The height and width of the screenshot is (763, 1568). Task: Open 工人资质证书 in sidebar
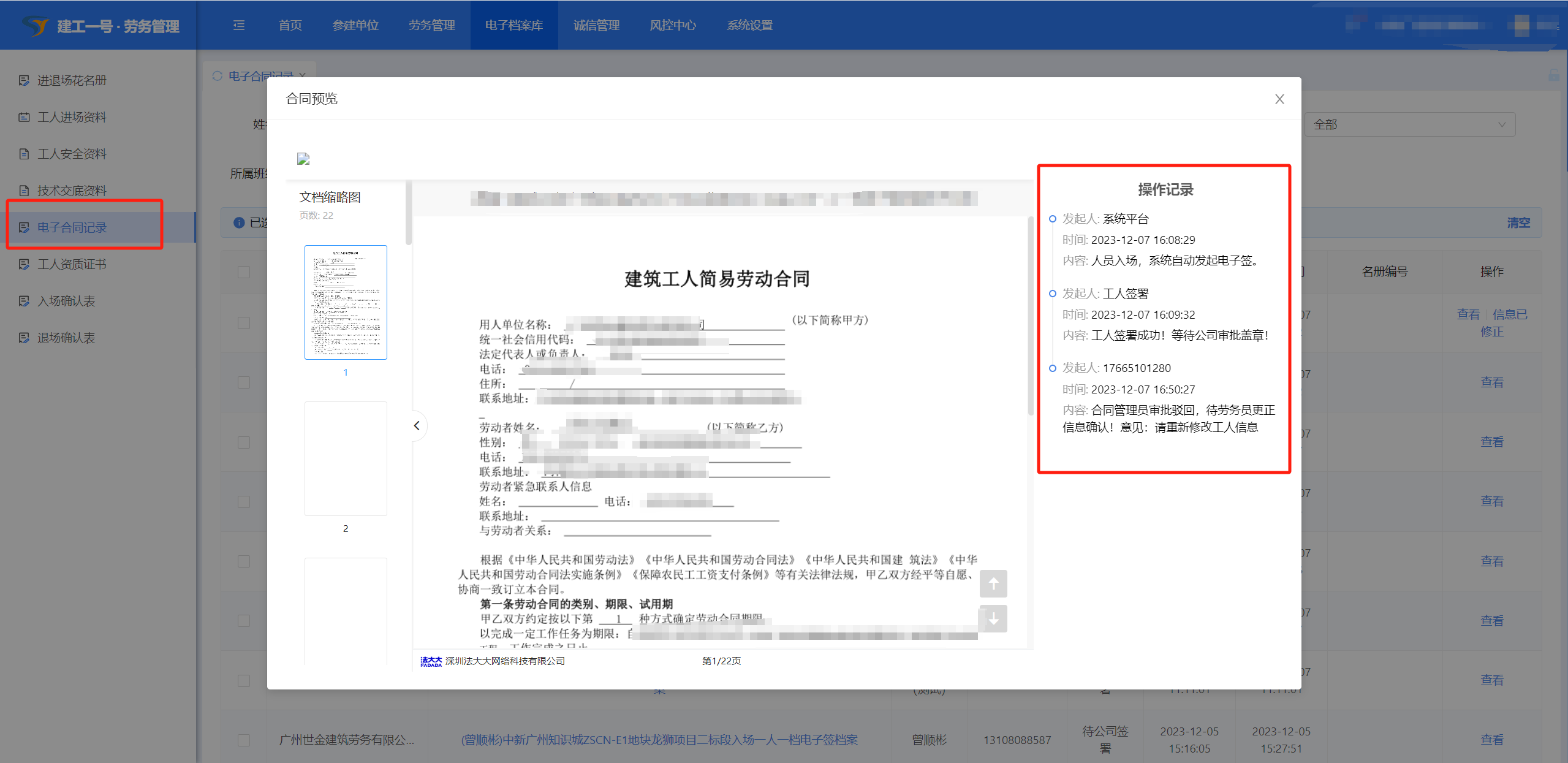click(x=72, y=264)
